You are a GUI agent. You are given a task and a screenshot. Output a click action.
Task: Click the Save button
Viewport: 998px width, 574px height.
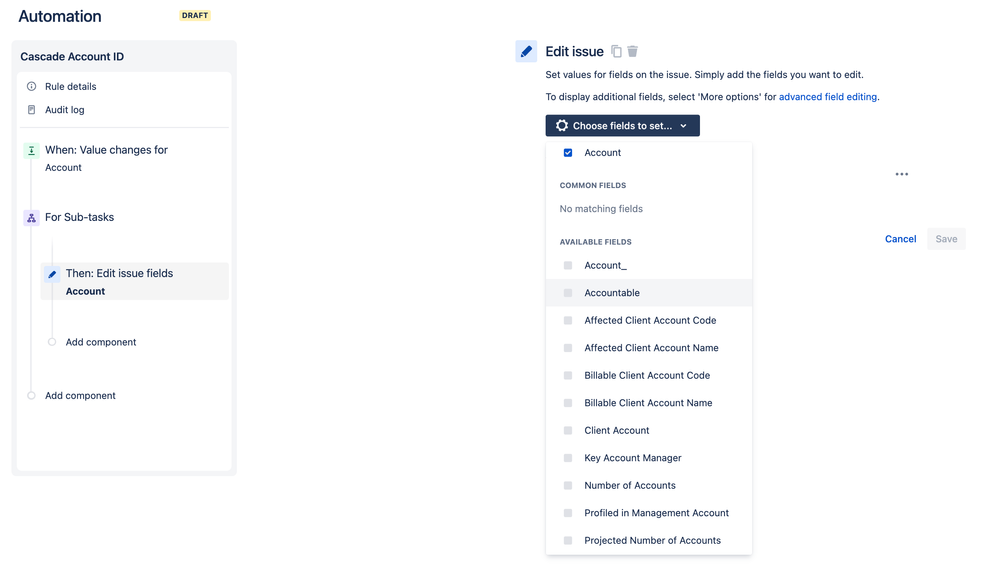coord(946,239)
